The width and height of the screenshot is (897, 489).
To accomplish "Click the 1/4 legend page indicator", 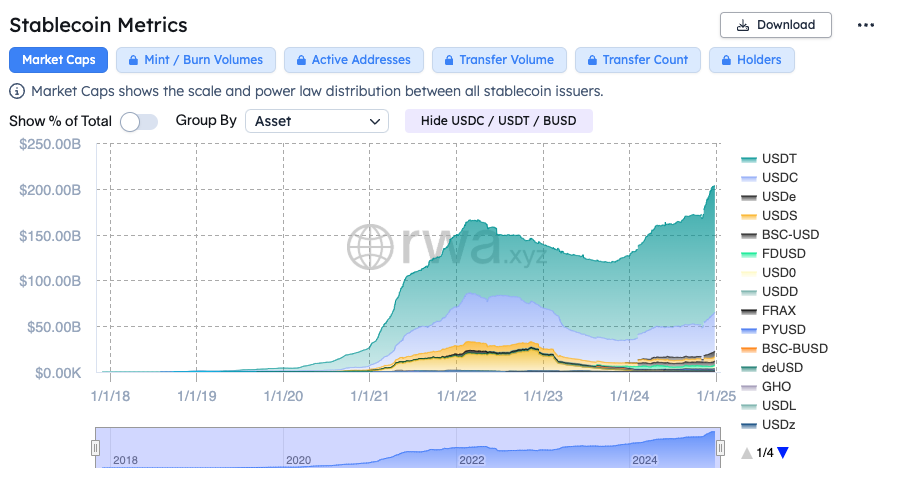I will [765, 453].
